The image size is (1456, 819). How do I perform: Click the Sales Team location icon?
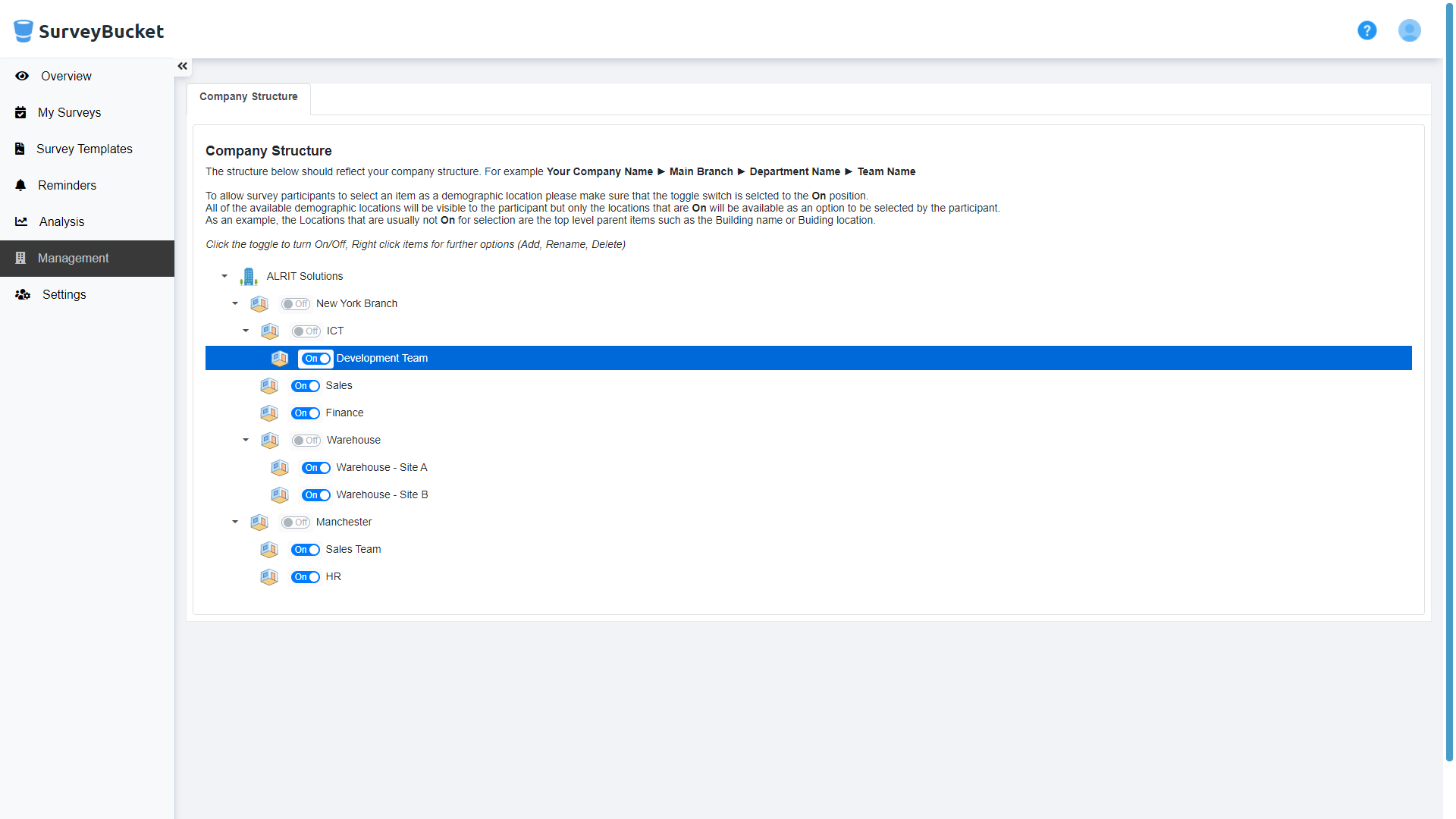pyautogui.click(x=269, y=550)
